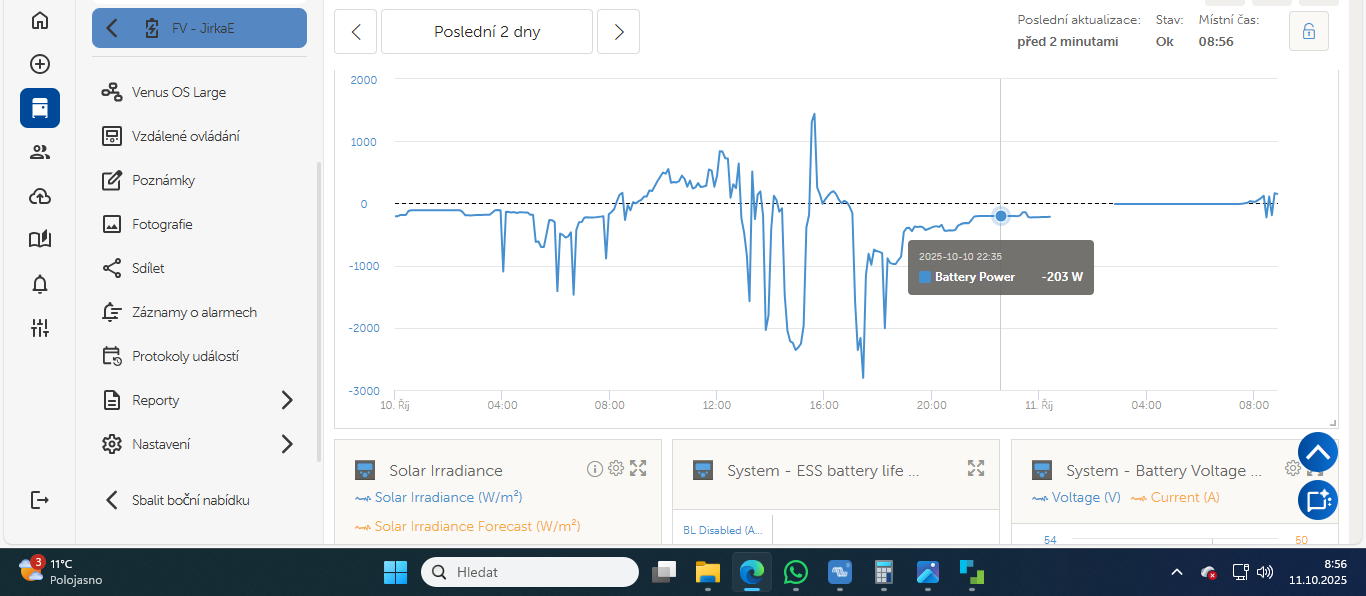This screenshot has height=596, width=1366.
Task: Click the lock icon near local time
Action: [x=1308, y=31]
